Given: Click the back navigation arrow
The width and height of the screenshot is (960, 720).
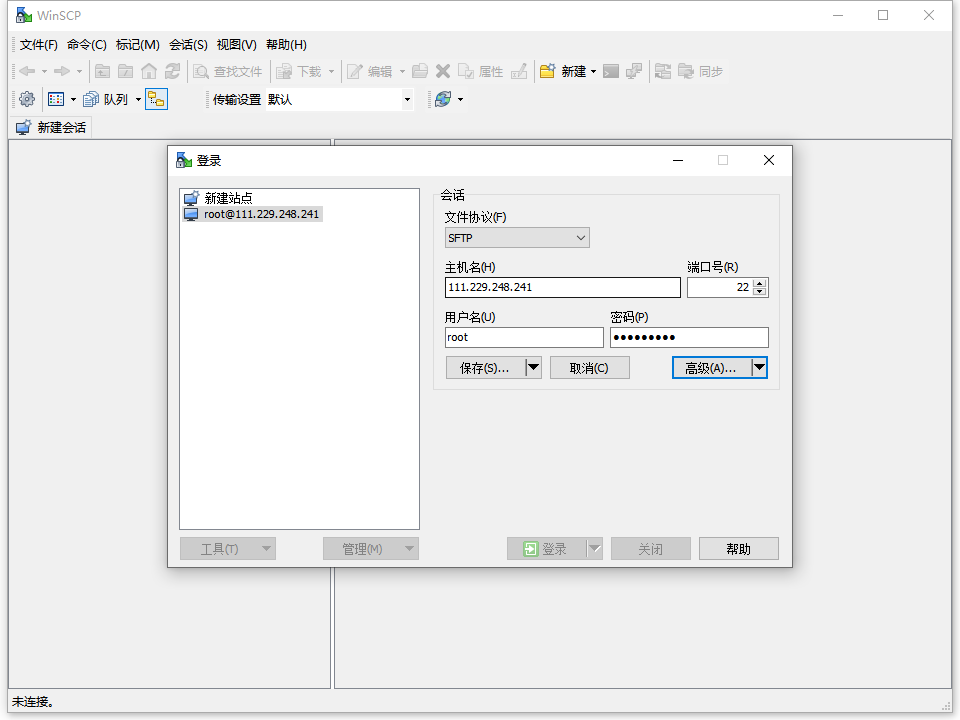Looking at the screenshot, I should click(27, 72).
